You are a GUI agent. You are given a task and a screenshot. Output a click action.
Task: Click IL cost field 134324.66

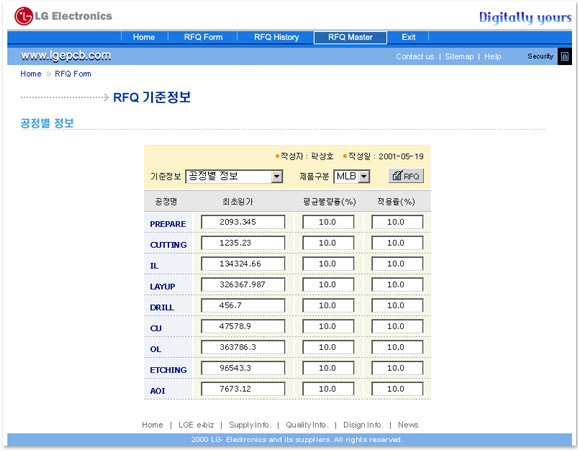click(x=243, y=264)
